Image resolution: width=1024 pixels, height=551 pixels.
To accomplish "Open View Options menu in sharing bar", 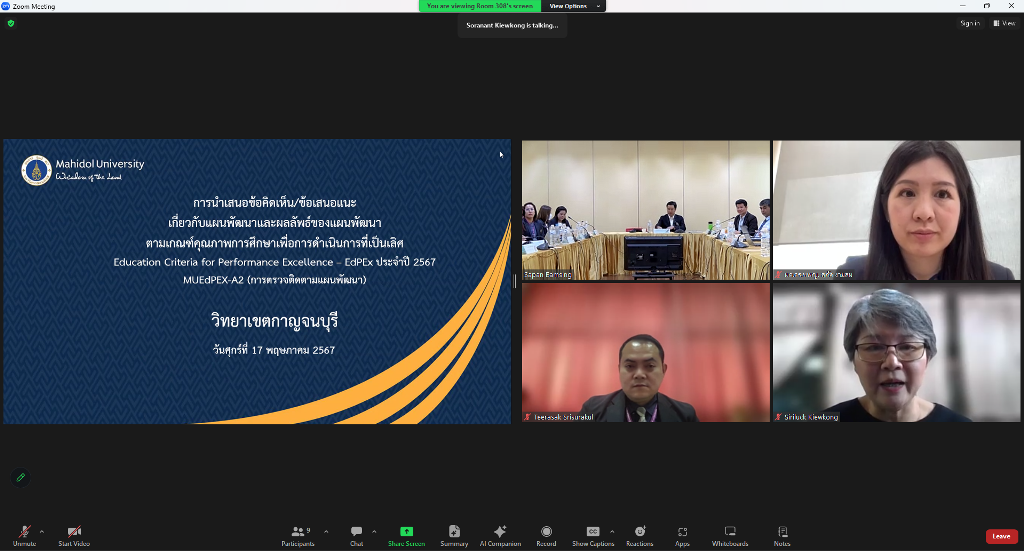I will [573, 6].
